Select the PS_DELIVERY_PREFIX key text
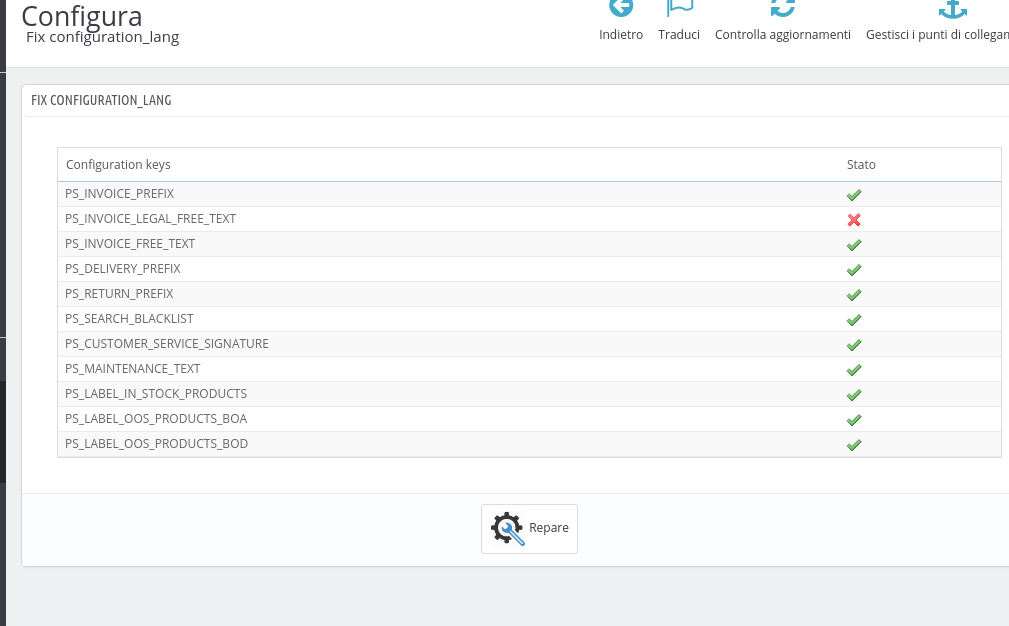1009x626 pixels. 123,269
